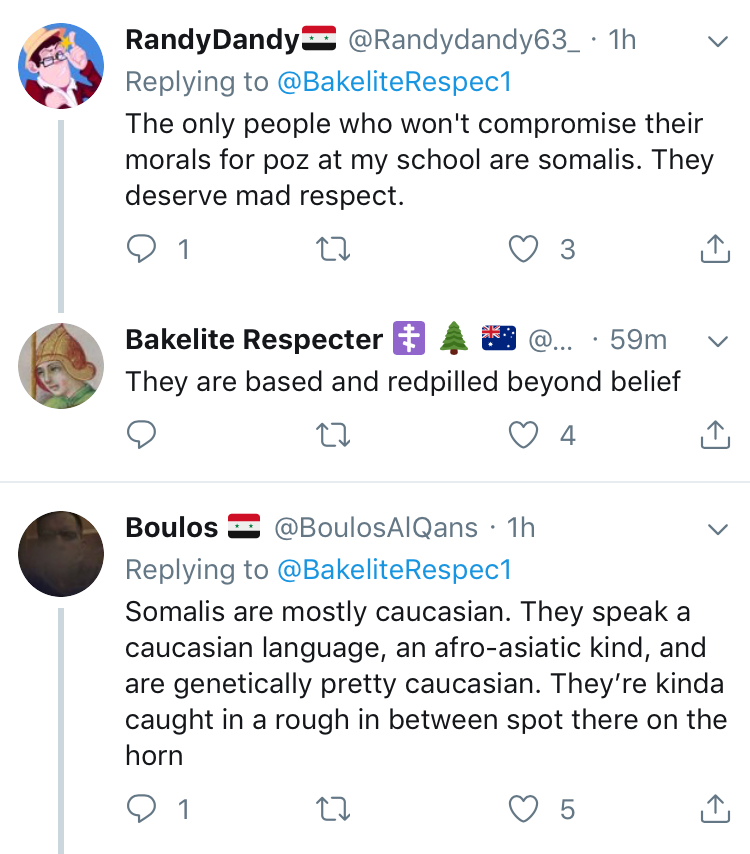
Task: Open options chevron on Boulos's tweet
Action: [x=718, y=529]
